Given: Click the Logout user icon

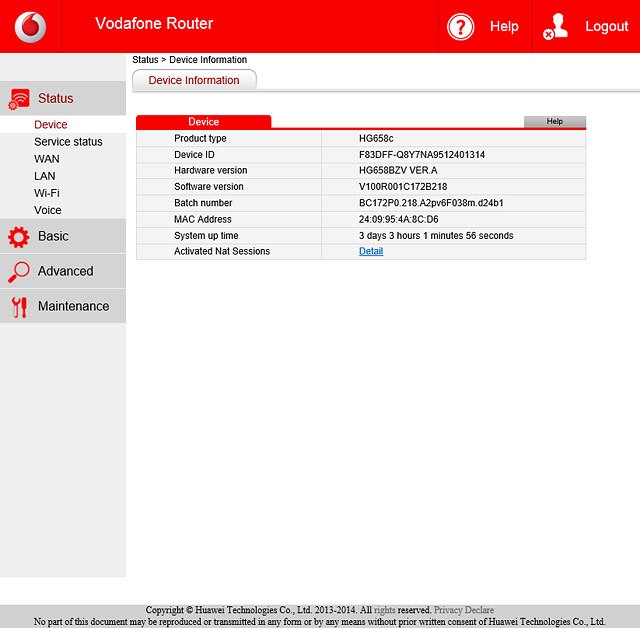Looking at the screenshot, I should click(556, 27).
